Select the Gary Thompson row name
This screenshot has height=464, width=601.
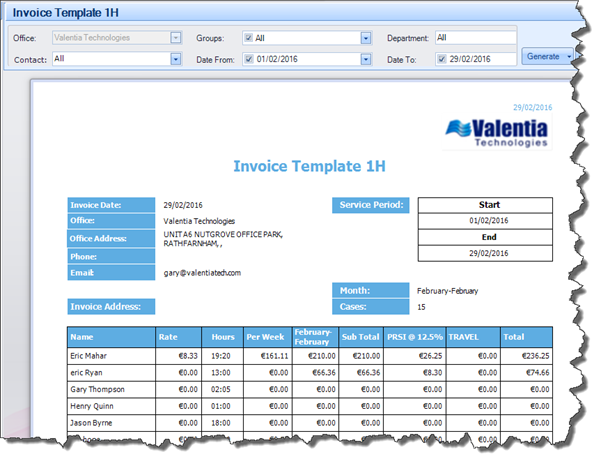97,389
